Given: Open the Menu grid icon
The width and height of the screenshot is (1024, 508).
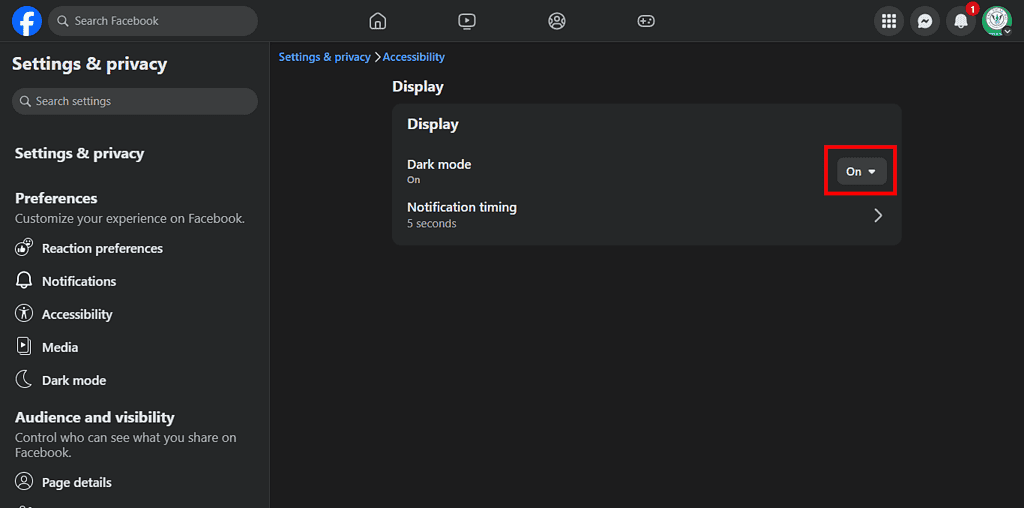Looking at the screenshot, I should click(889, 21).
